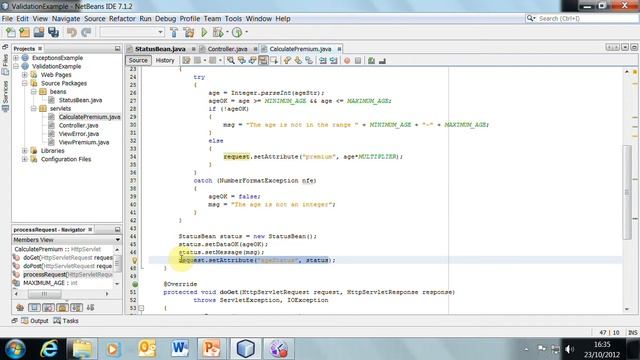Open the Output window button
This screenshot has height=360, width=640.
tap(35, 321)
